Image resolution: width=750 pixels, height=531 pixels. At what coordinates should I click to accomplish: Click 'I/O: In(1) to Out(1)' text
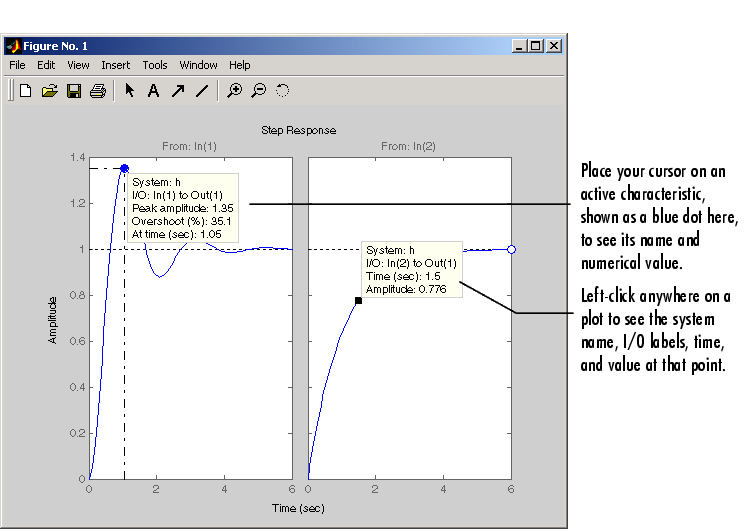(177, 195)
